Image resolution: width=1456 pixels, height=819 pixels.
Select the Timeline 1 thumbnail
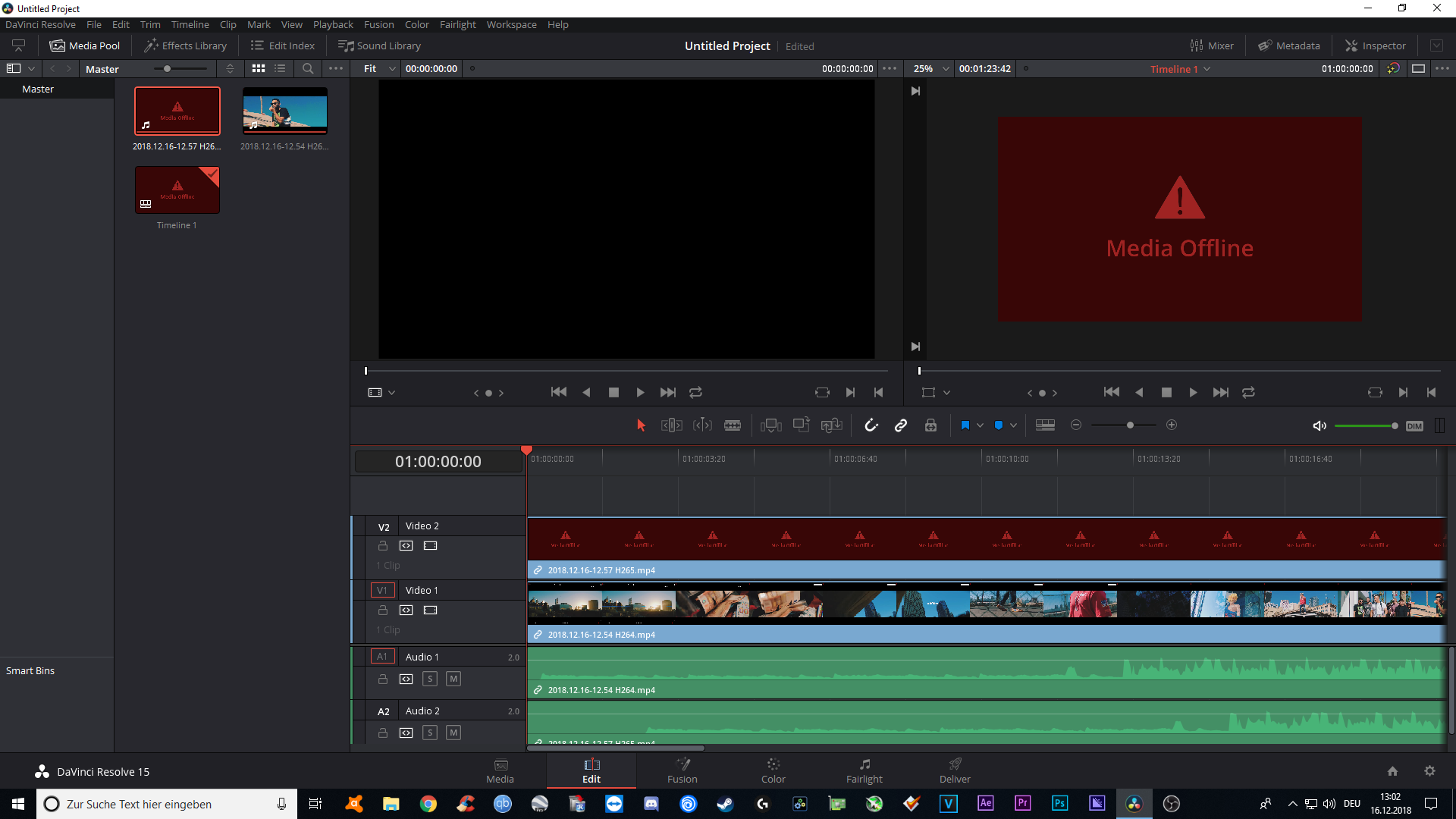point(177,190)
